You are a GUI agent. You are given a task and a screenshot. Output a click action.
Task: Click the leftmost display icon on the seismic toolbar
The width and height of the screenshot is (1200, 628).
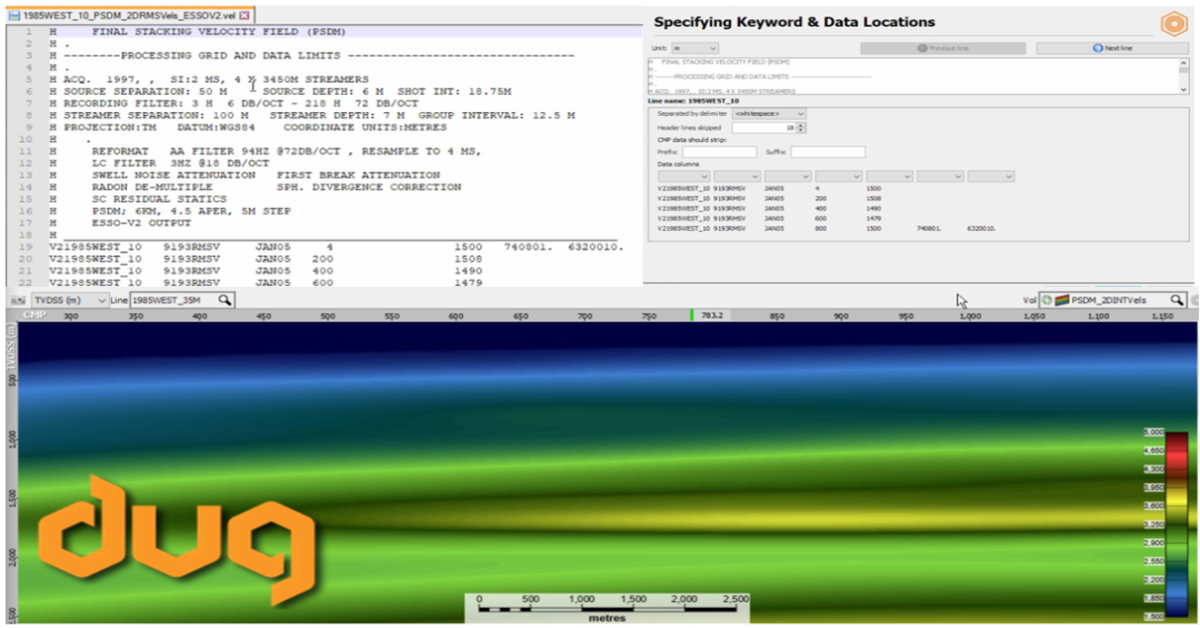click(x=18, y=302)
